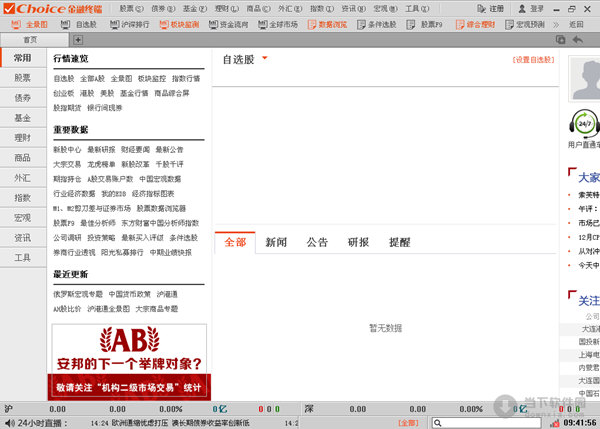Click the 登录 login button

click(x=539, y=7)
